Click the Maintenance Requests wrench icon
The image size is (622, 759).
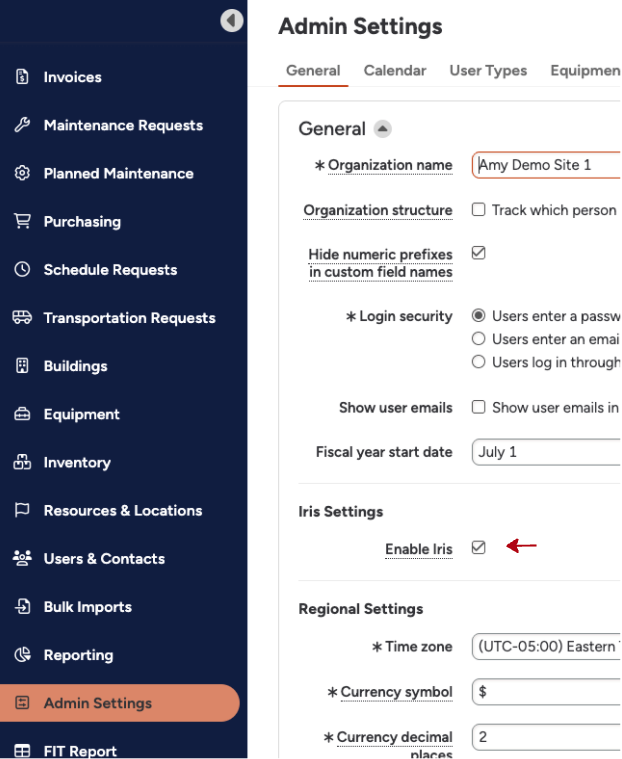[x=22, y=125]
